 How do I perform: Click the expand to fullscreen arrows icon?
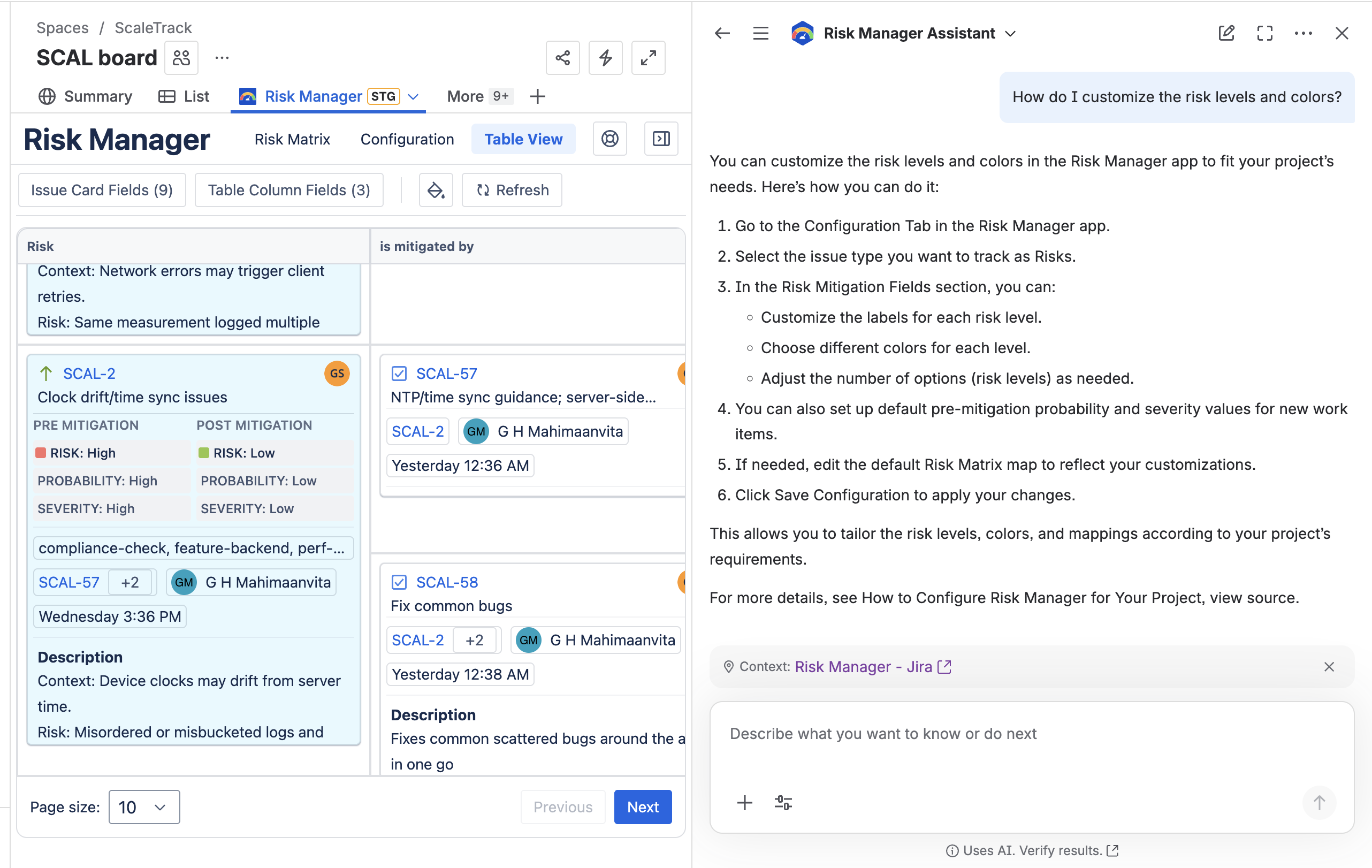(x=648, y=58)
